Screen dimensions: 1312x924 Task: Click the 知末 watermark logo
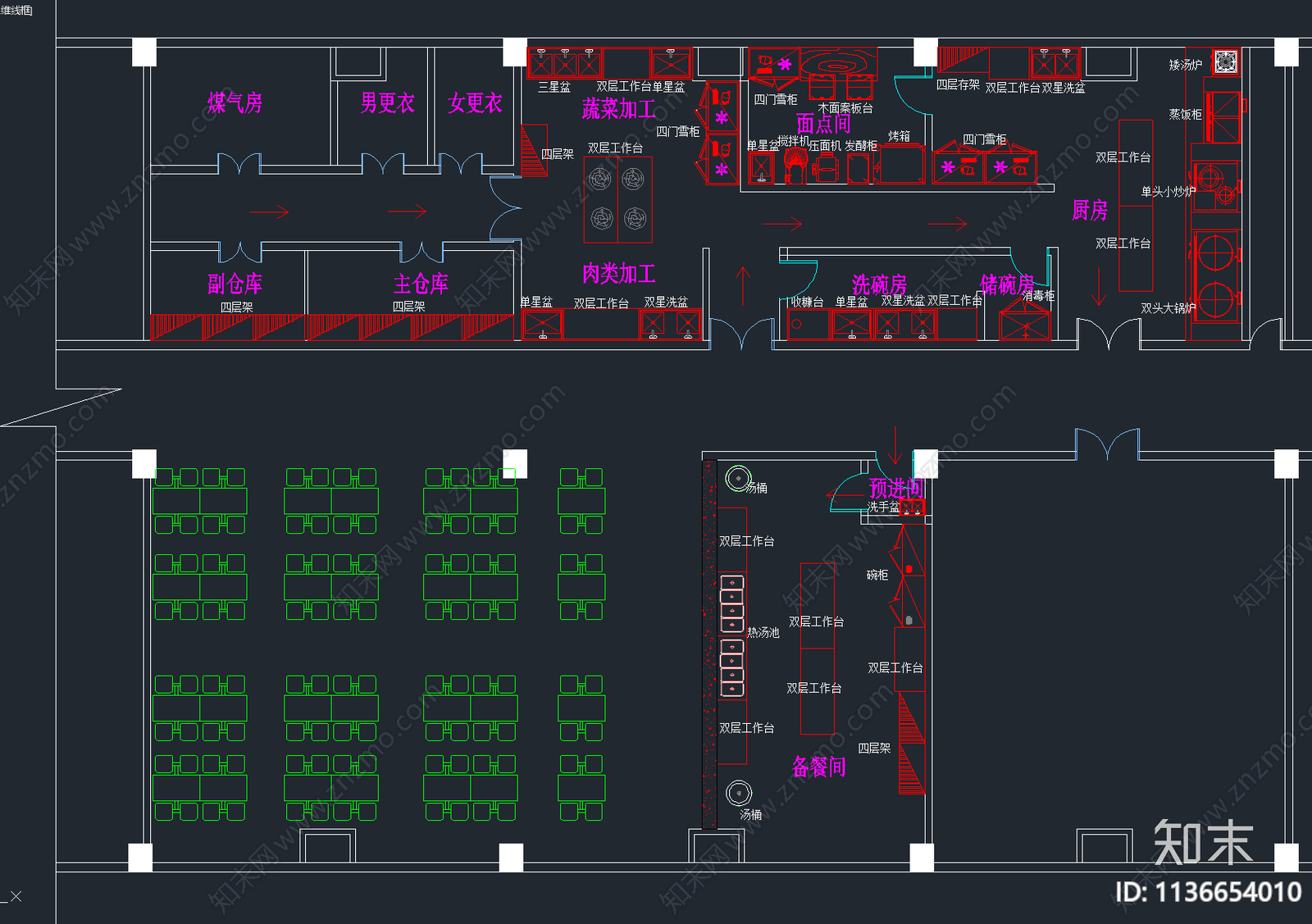click(1203, 842)
